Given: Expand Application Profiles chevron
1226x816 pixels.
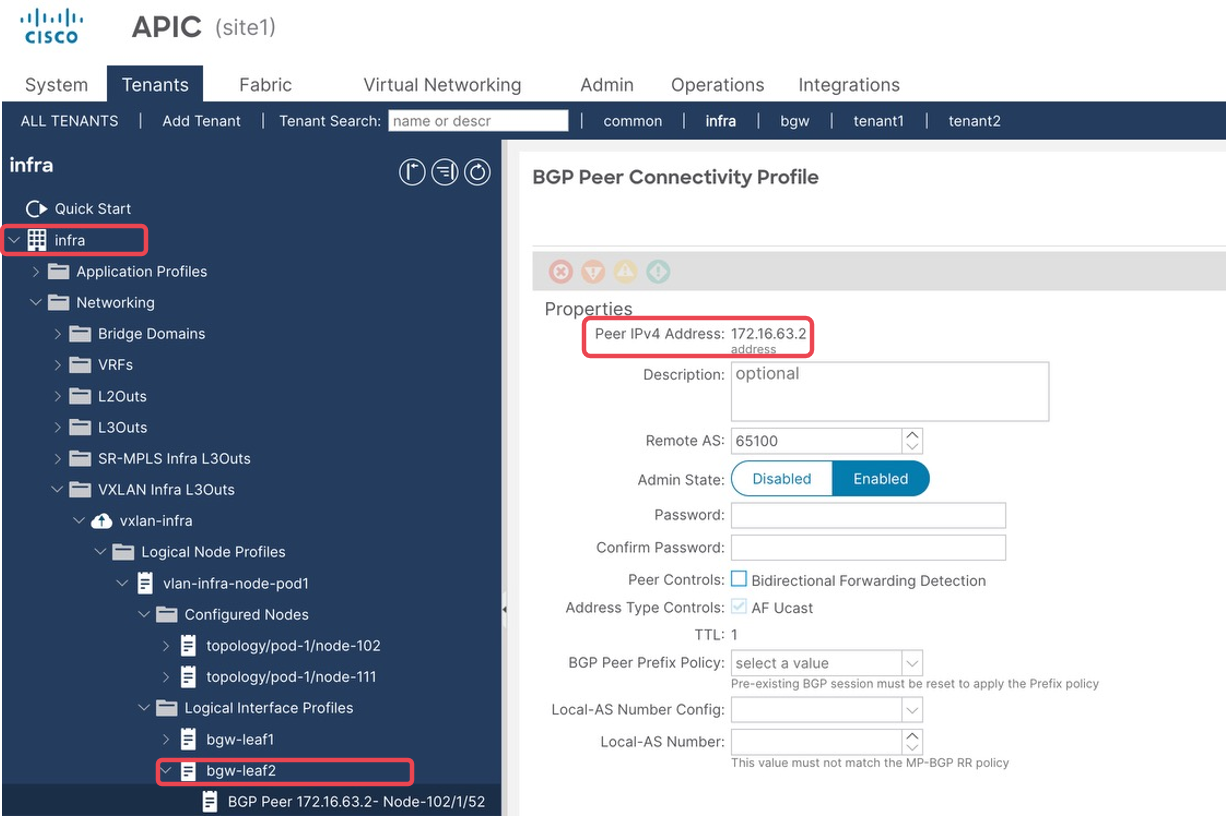Looking at the screenshot, I should point(37,272).
